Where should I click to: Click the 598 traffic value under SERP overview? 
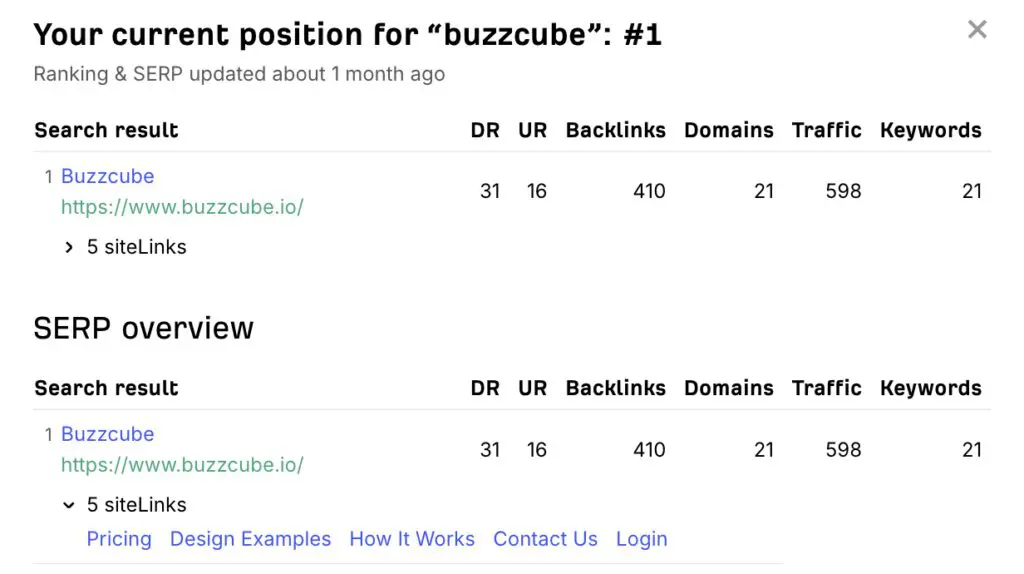coord(843,450)
